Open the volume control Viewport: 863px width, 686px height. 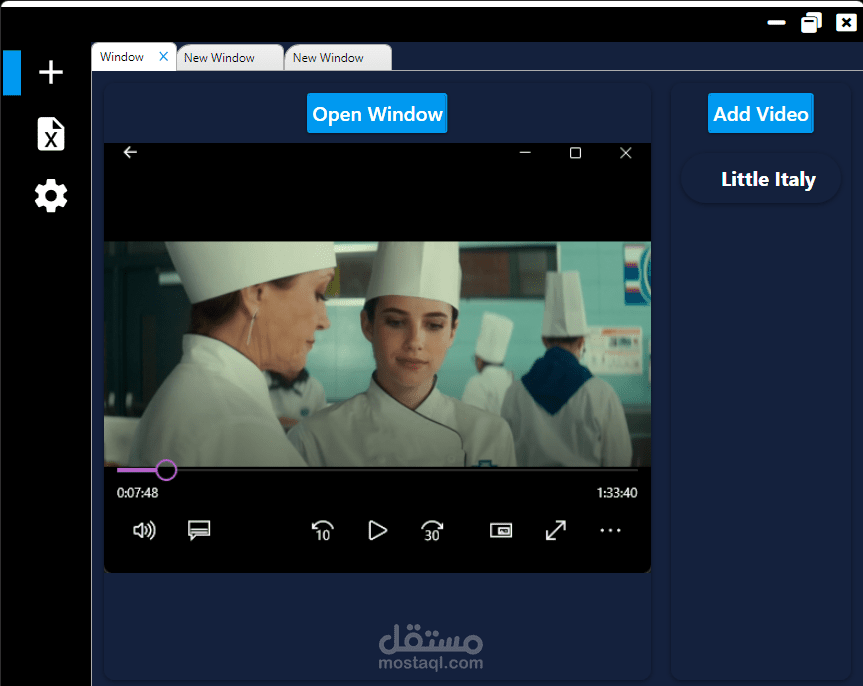pyautogui.click(x=144, y=530)
